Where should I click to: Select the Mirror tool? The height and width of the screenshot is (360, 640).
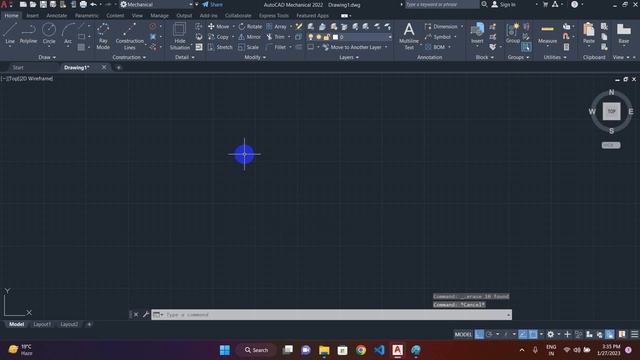point(249,37)
